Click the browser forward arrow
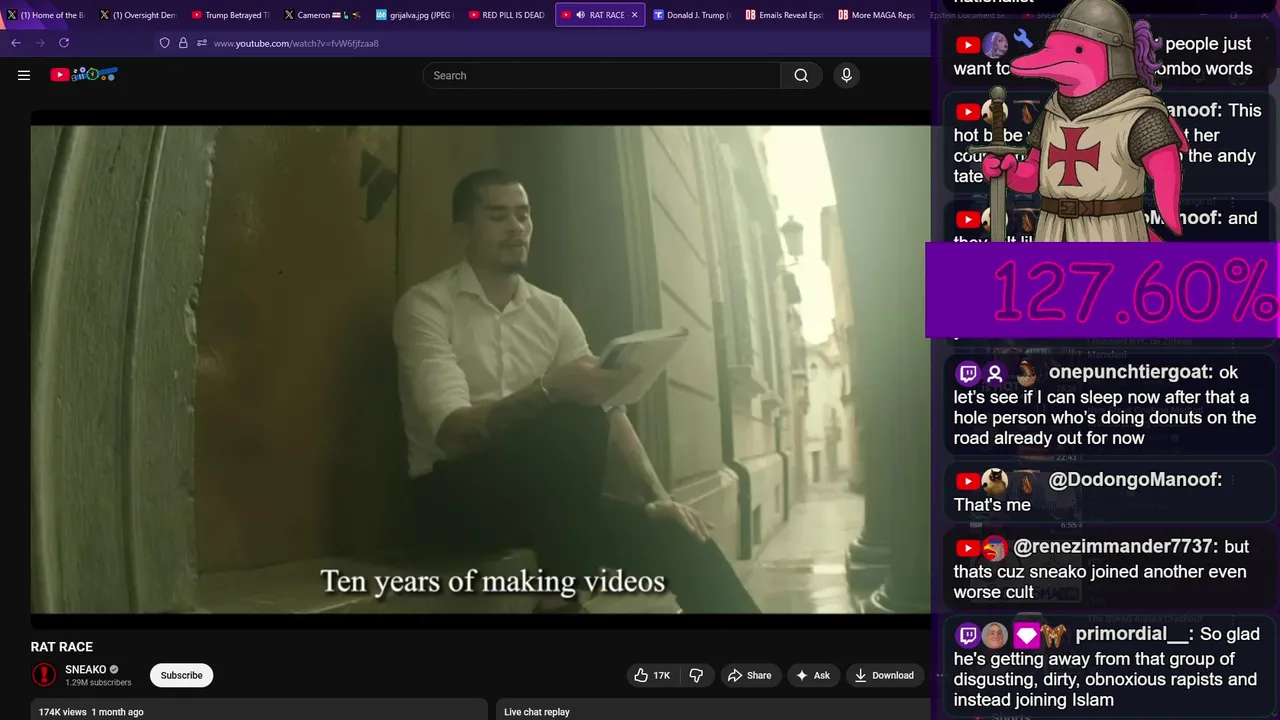 (x=40, y=43)
